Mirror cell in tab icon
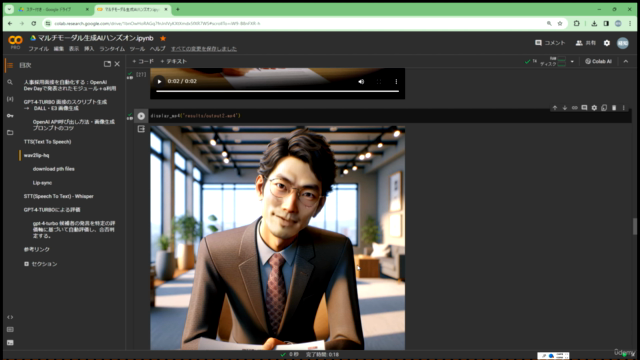This screenshot has width=640, height=360. 604,108
